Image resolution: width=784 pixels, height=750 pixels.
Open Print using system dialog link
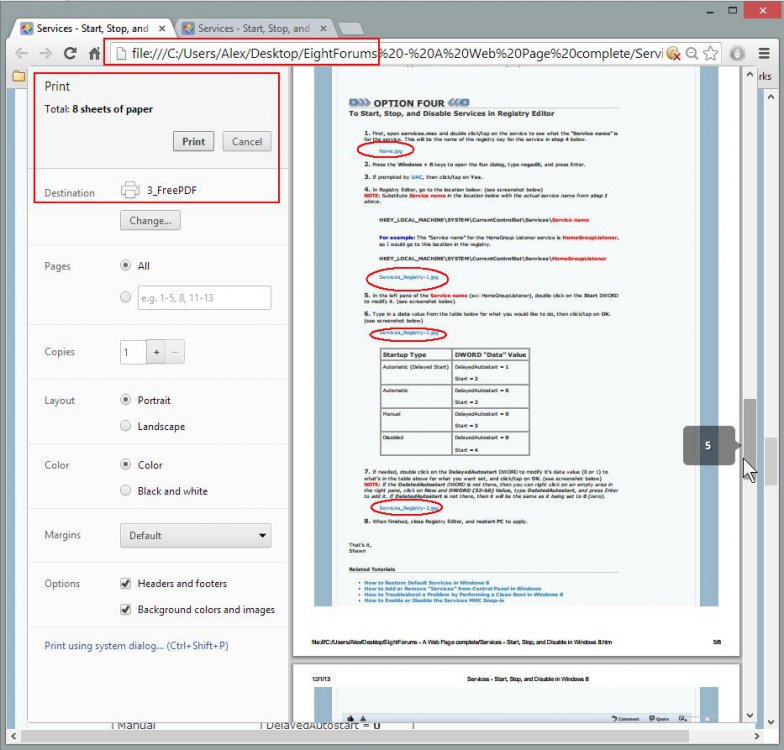[136, 646]
